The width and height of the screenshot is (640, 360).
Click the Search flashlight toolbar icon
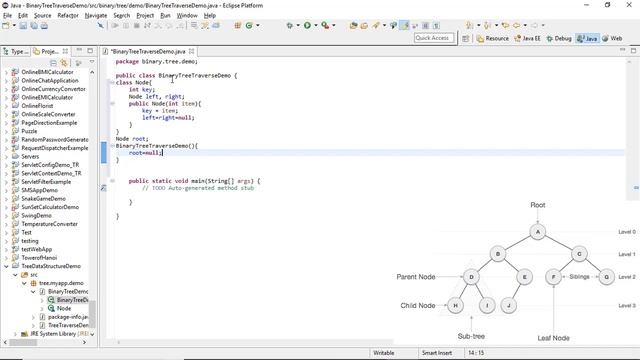coord(376,25)
